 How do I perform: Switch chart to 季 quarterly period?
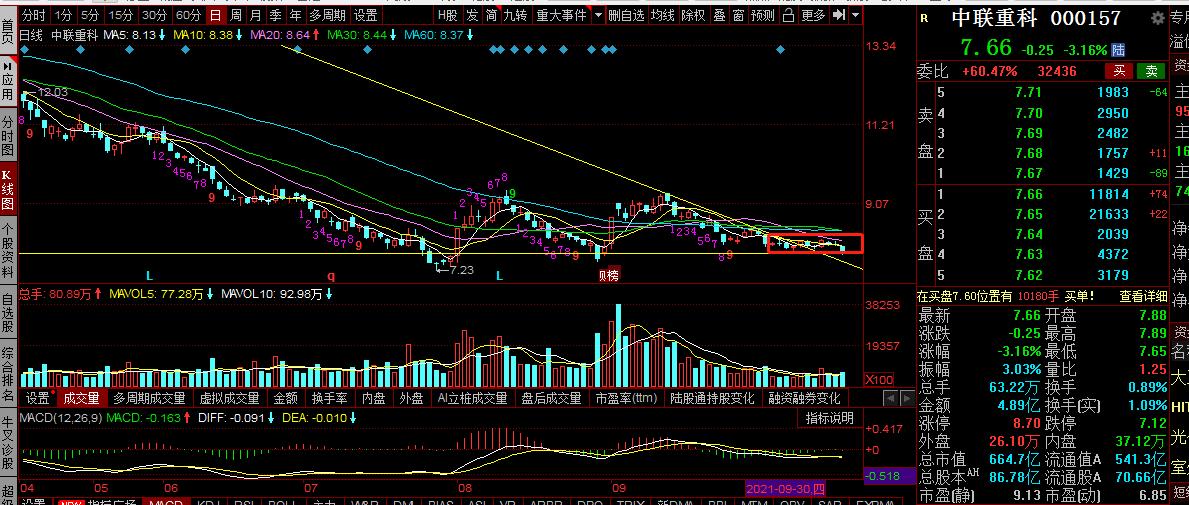pos(275,15)
